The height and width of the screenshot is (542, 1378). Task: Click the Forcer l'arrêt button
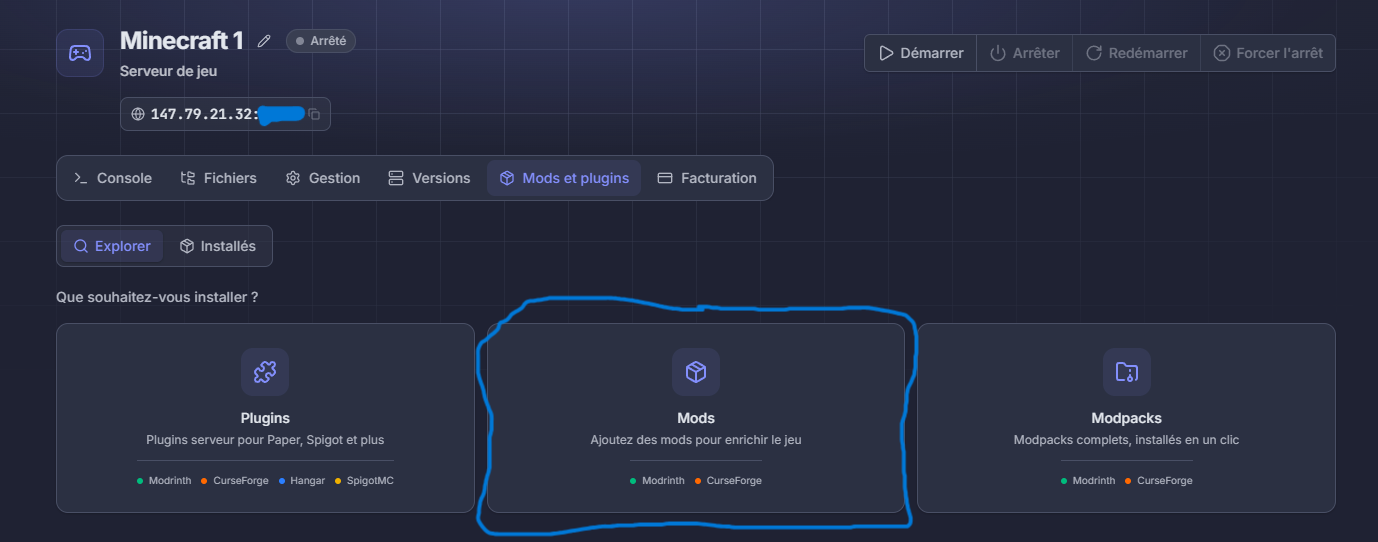(1268, 53)
